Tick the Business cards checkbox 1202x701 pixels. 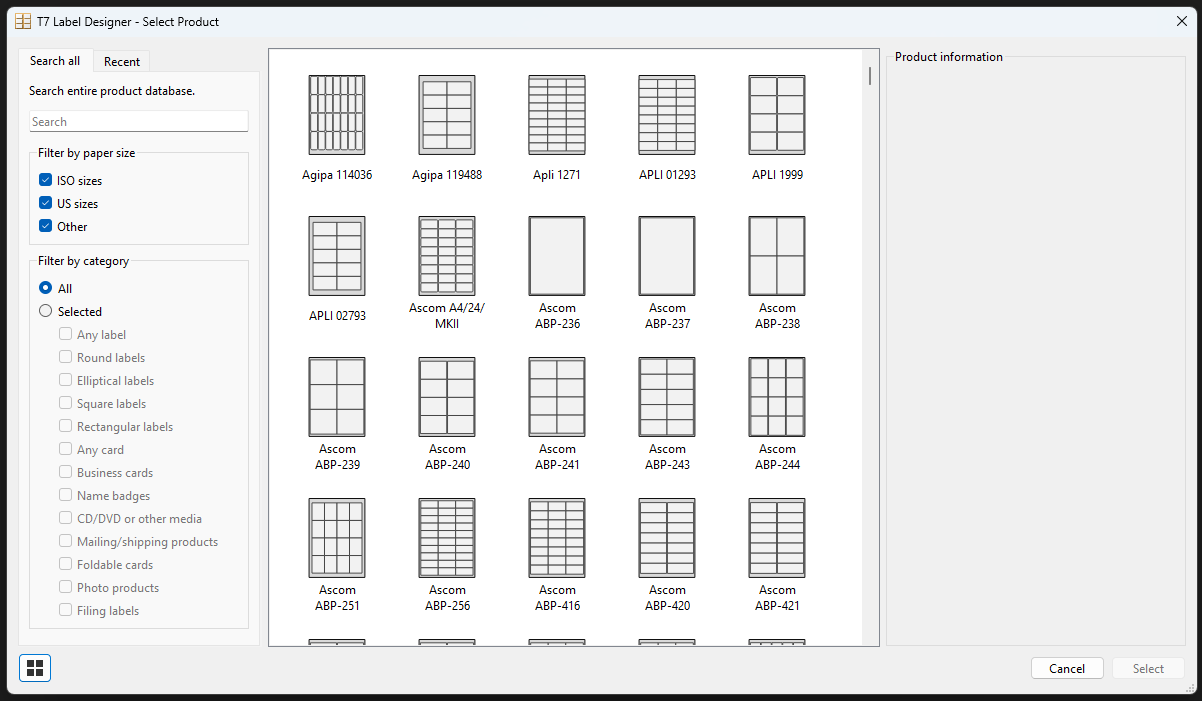pyautogui.click(x=65, y=473)
